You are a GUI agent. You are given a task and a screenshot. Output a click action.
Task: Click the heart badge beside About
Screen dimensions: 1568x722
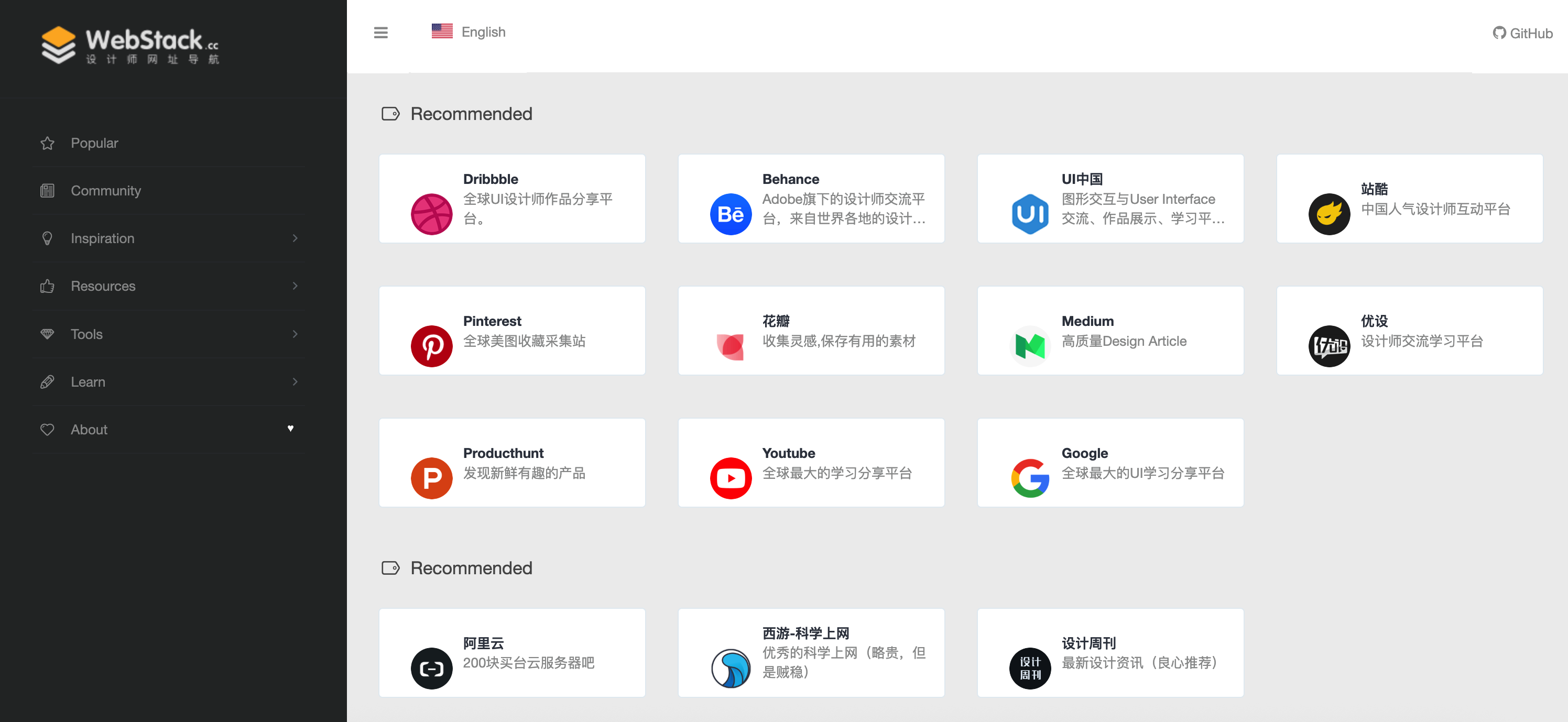[x=290, y=429]
